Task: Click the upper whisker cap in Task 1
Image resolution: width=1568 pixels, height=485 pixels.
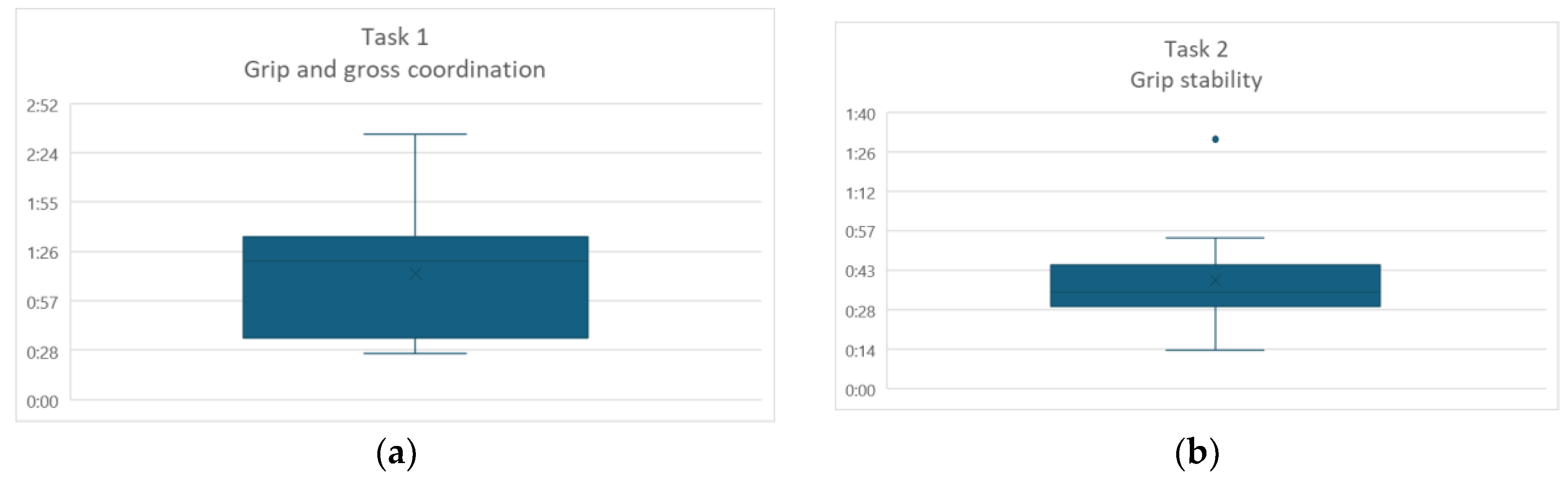Action: (x=415, y=134)
